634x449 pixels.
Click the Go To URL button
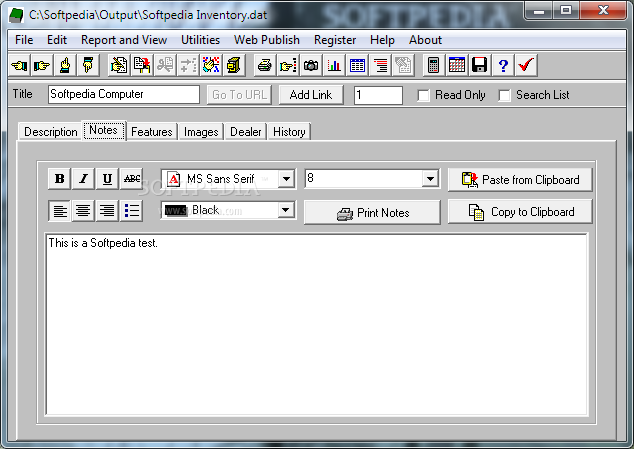(239, 95)
